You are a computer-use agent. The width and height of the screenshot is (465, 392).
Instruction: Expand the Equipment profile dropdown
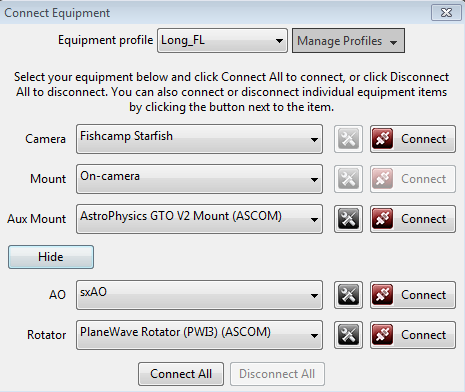[x=222, y=41]
